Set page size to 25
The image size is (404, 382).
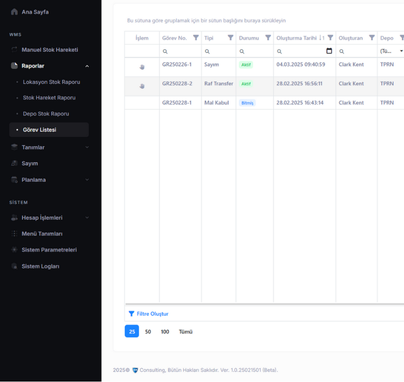(132, 331)
